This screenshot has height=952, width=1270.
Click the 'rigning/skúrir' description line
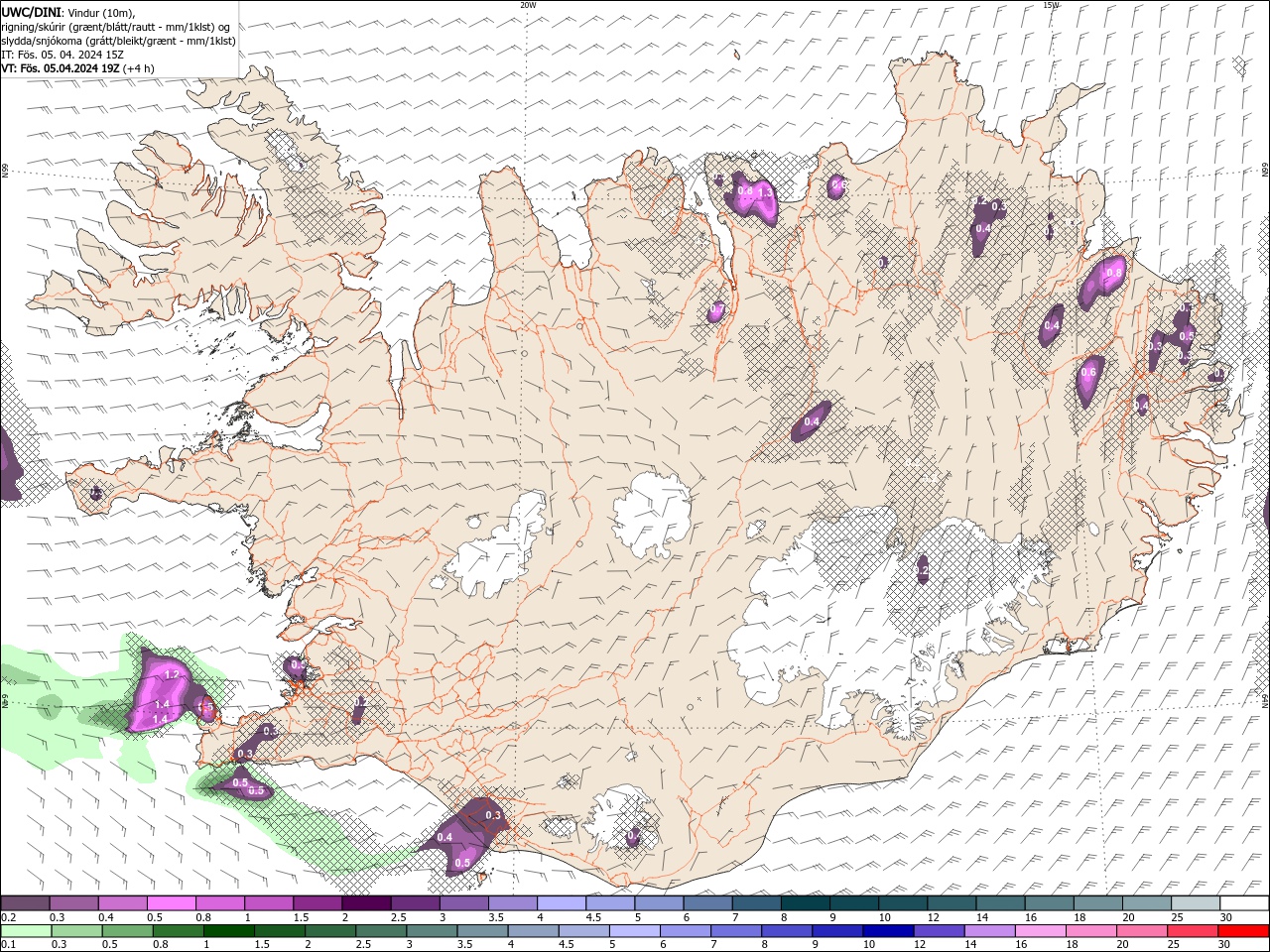click(116, 27)
